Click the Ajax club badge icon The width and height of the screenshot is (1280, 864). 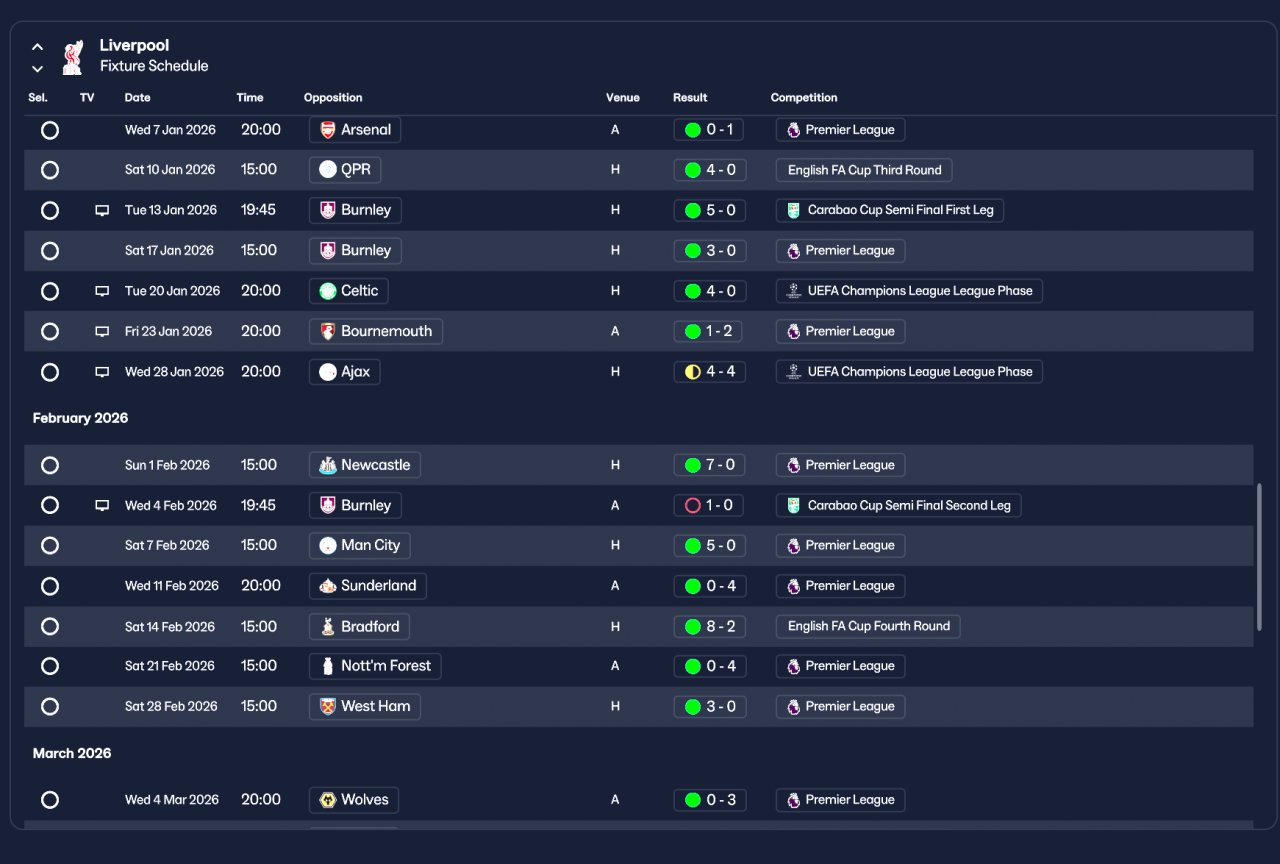[327, 372]
